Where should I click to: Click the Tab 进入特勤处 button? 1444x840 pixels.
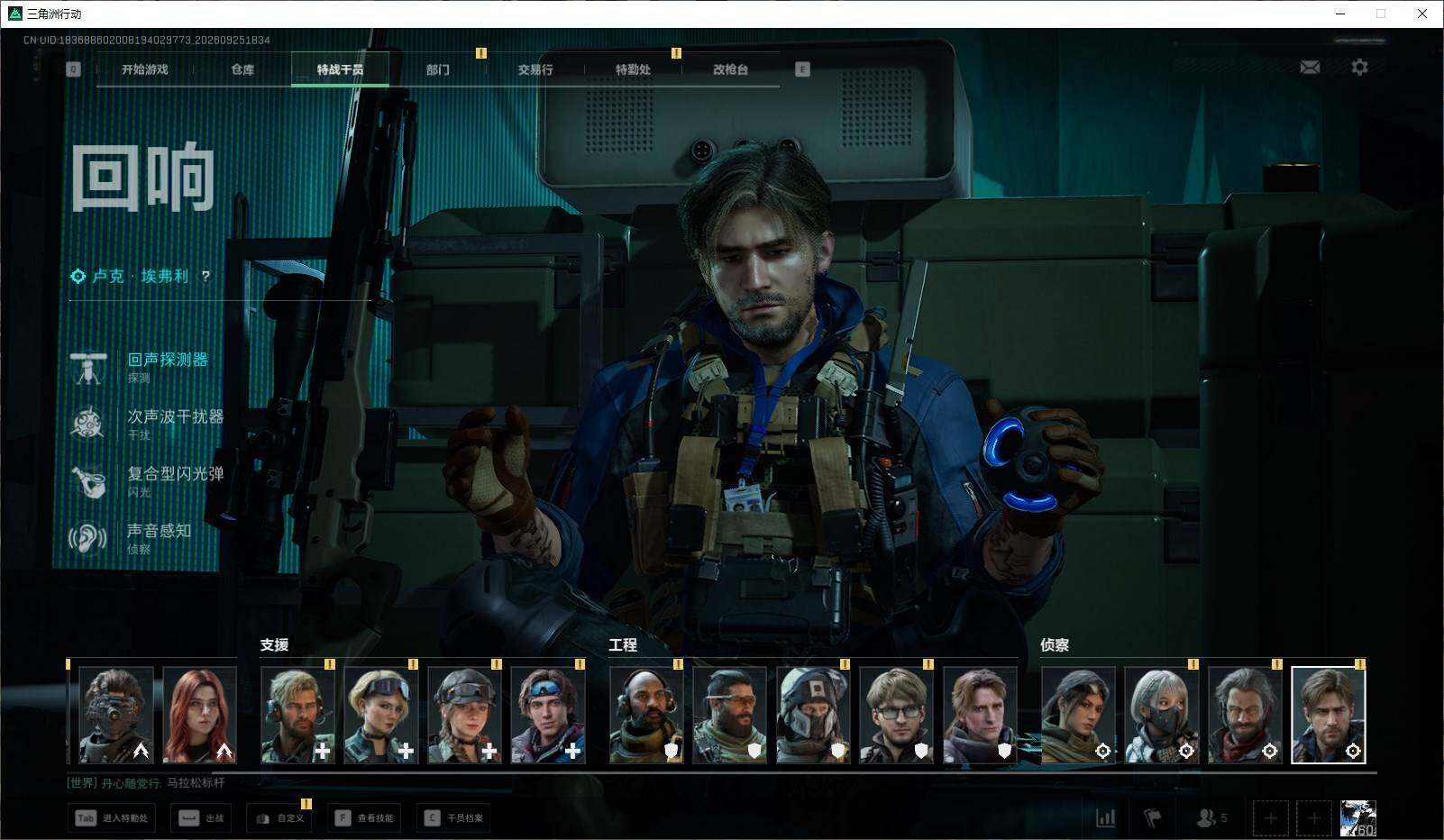[112, 818]
